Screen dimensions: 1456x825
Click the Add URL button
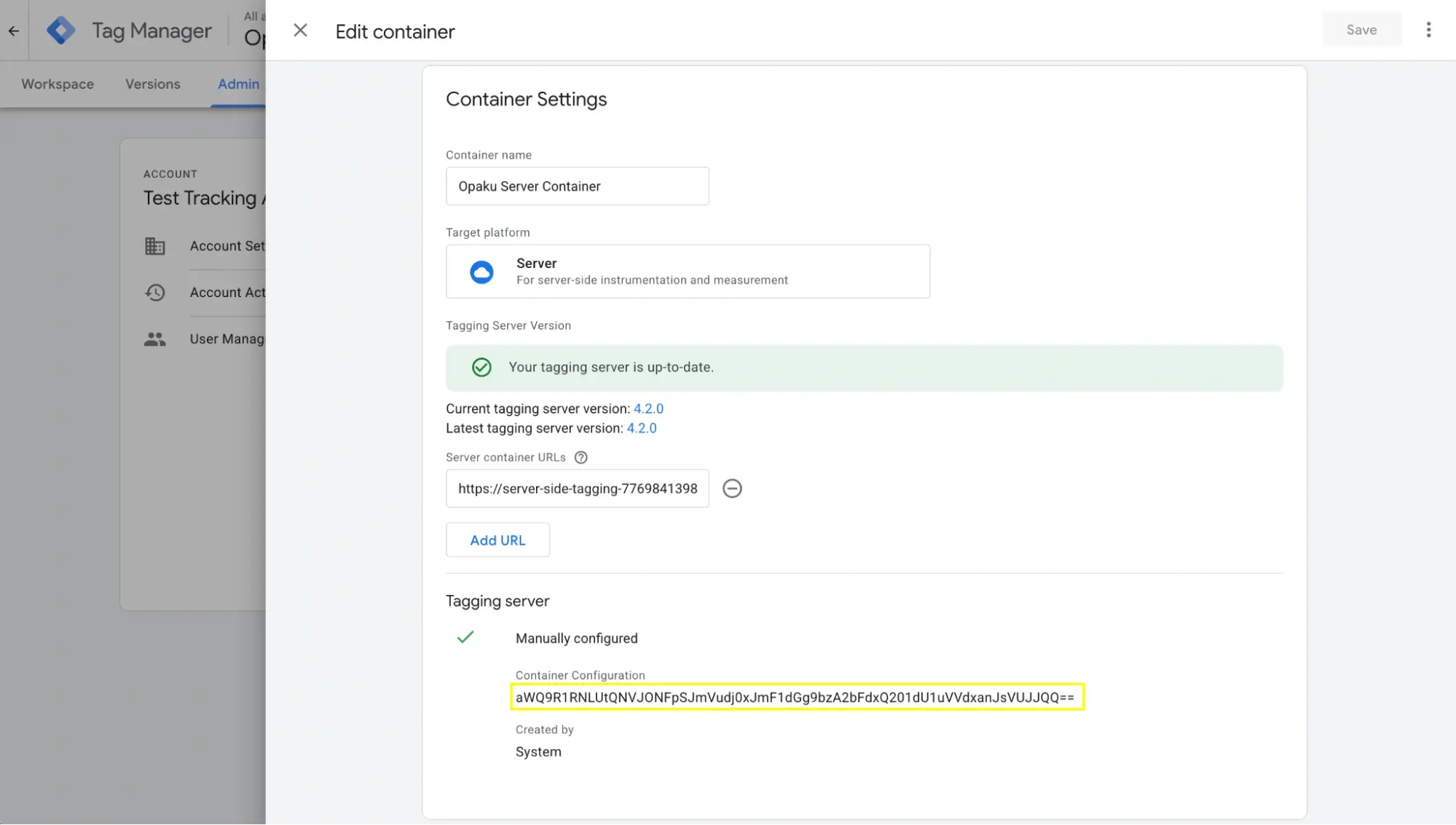point(497,540)
